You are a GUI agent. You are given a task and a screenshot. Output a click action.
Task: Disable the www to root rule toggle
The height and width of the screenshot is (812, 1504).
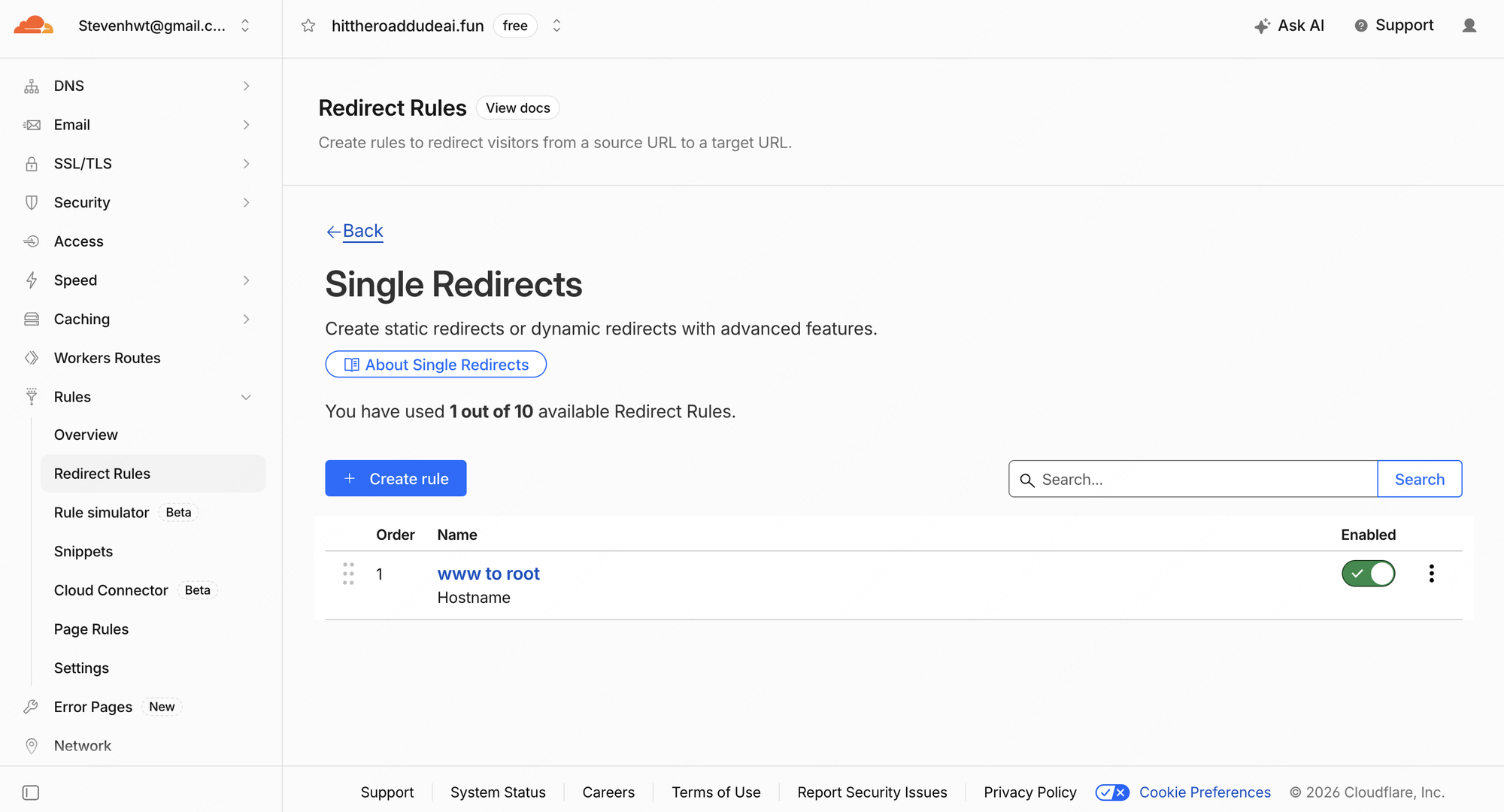[1369, 574]
